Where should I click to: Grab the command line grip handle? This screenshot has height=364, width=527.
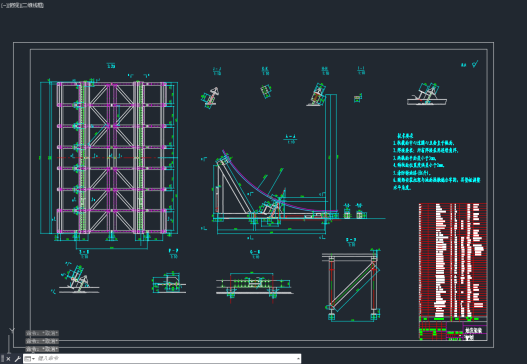tap(2, 359)
